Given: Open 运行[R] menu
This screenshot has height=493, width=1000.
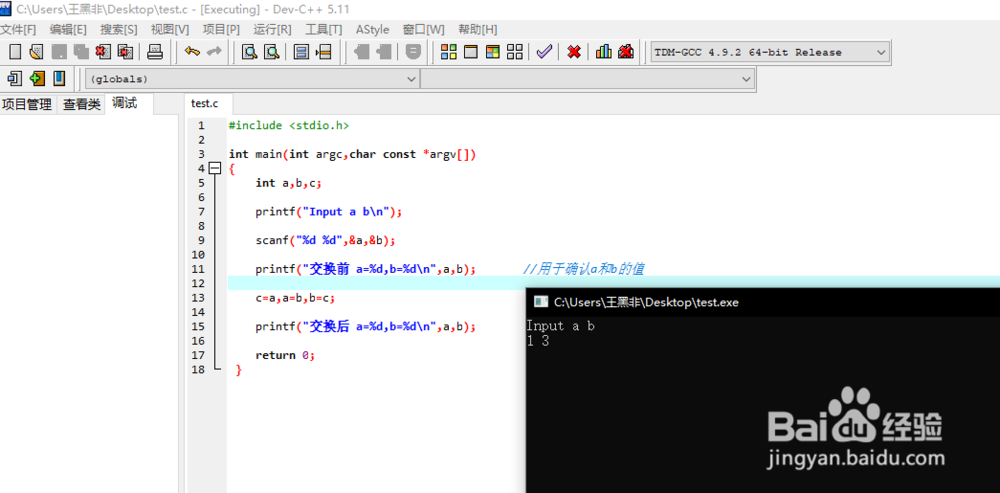Looking at the screenshot, I should (272, 29).
